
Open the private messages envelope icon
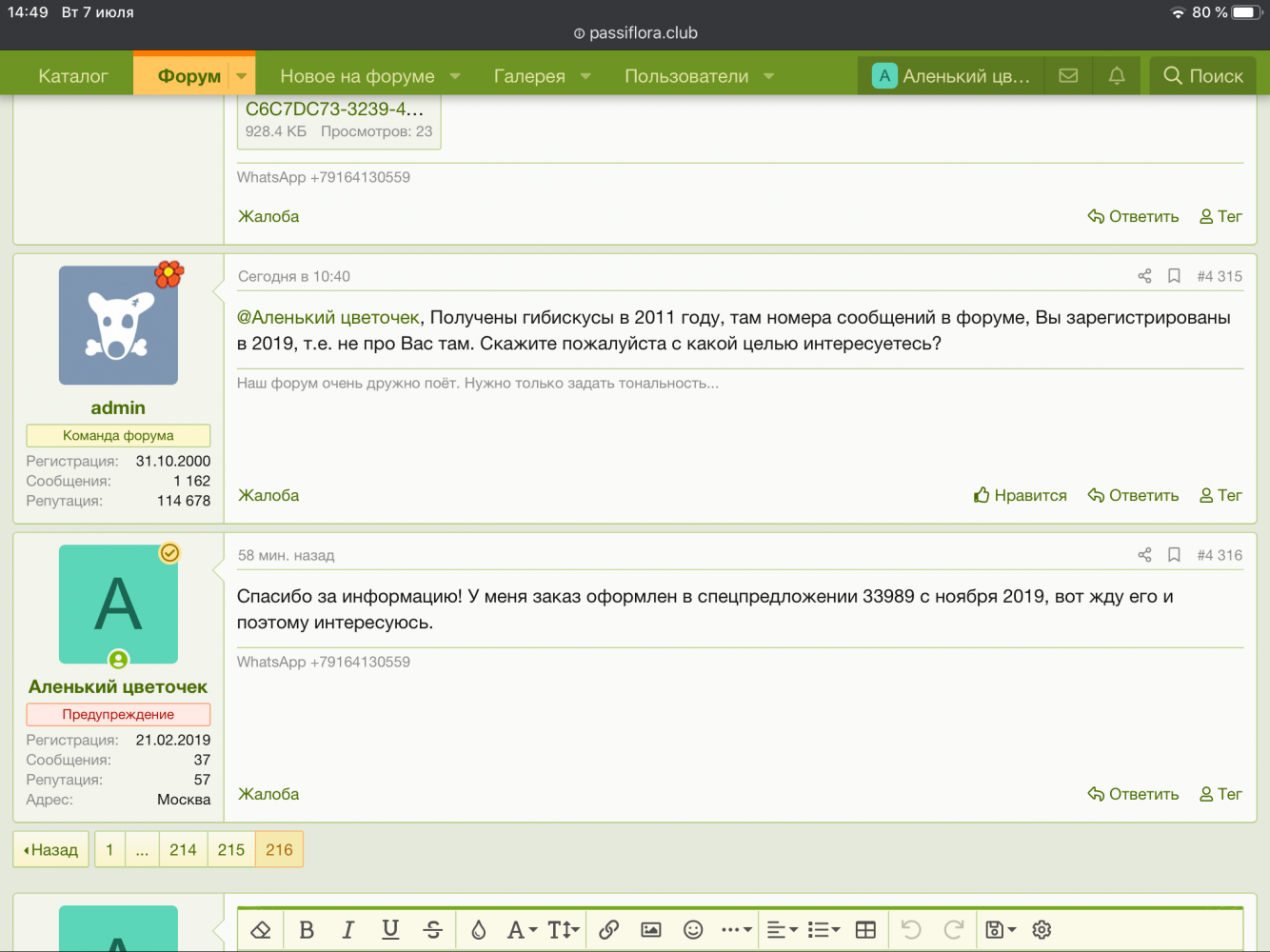1068,76
